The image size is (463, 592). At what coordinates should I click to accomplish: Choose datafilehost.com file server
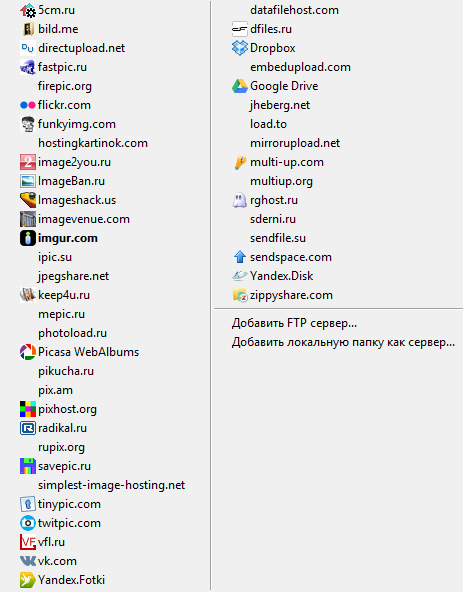294,10
